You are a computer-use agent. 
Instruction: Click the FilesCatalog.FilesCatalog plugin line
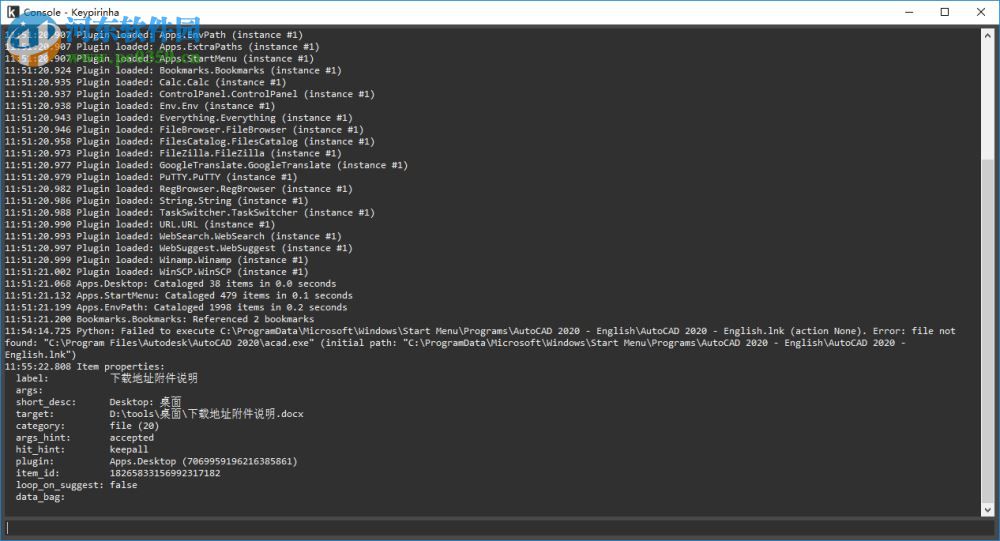click(189, 142)
